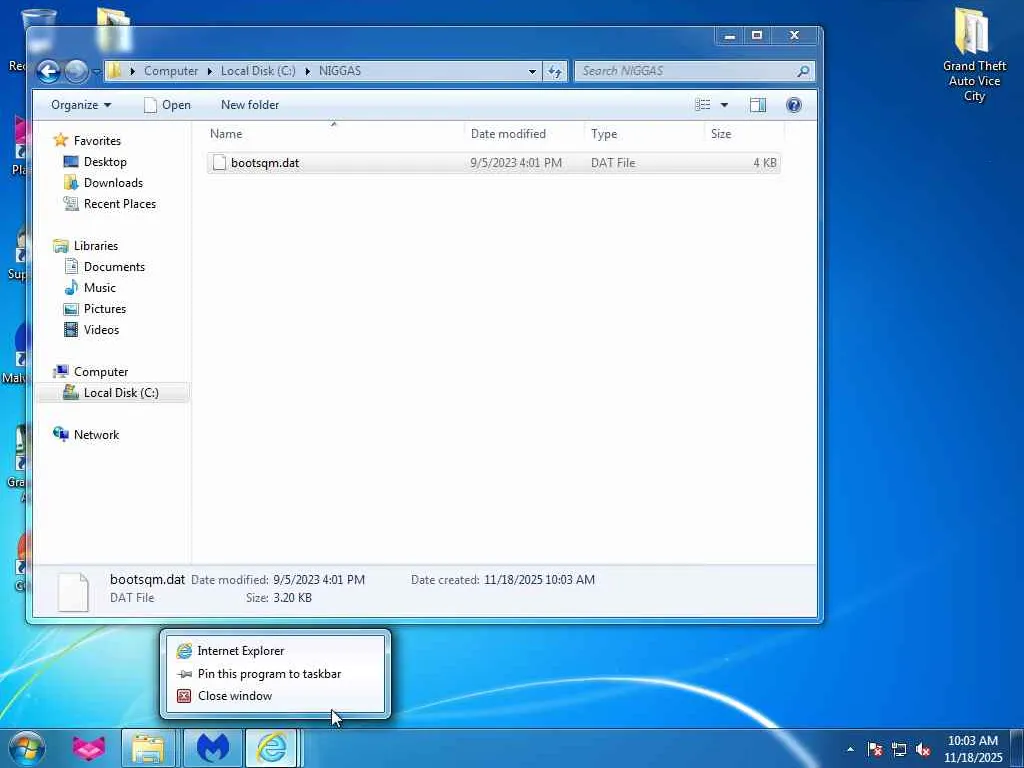Select Libraries in the navigation pane

(95, 246)
